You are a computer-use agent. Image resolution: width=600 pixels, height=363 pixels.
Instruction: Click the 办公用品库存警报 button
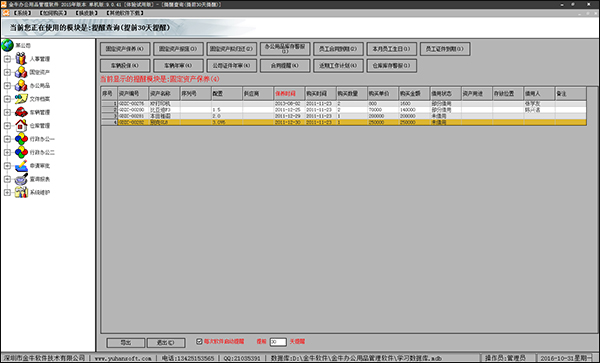[x=285, y=49]
